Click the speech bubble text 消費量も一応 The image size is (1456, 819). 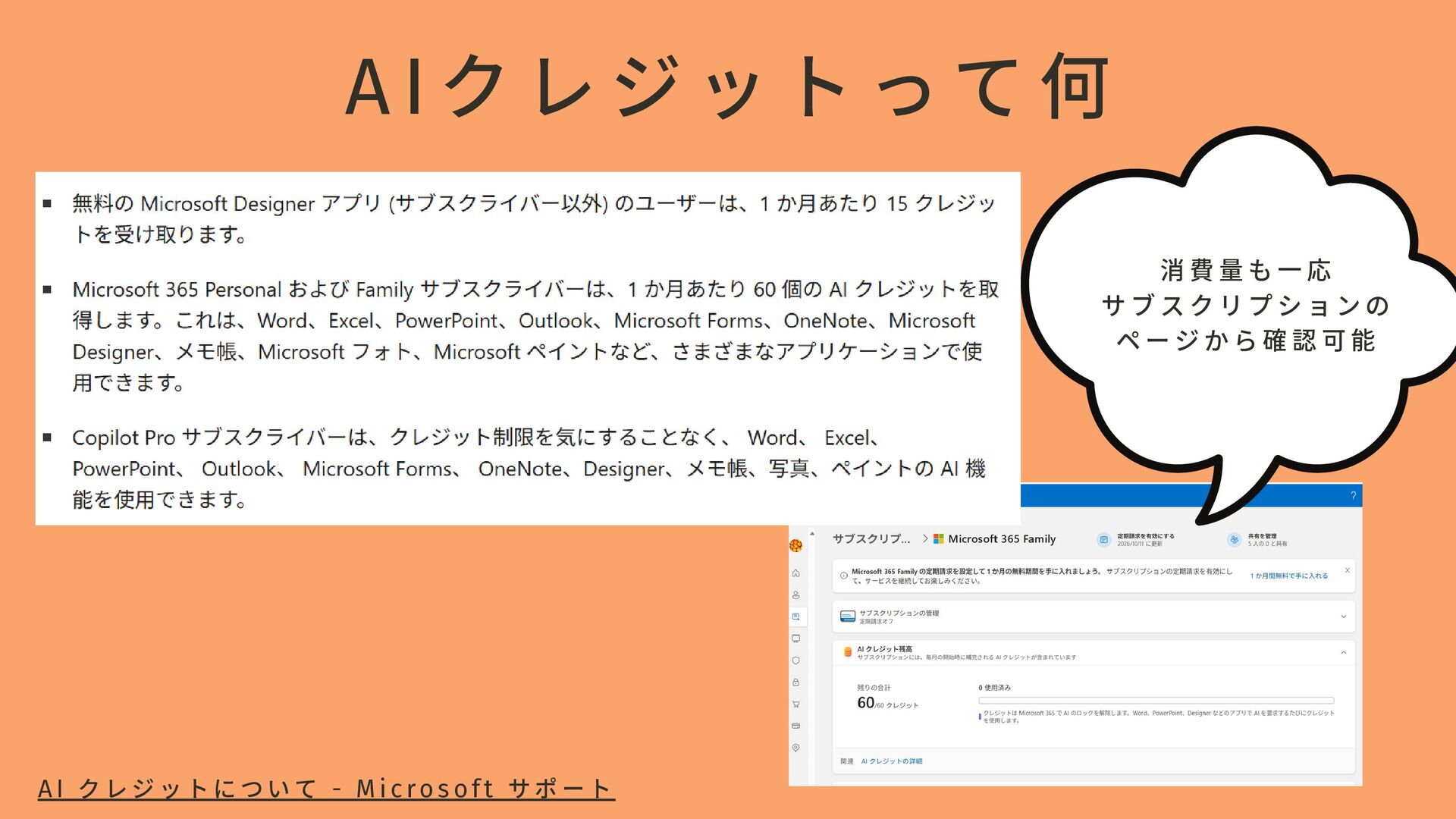(1246, 270)
